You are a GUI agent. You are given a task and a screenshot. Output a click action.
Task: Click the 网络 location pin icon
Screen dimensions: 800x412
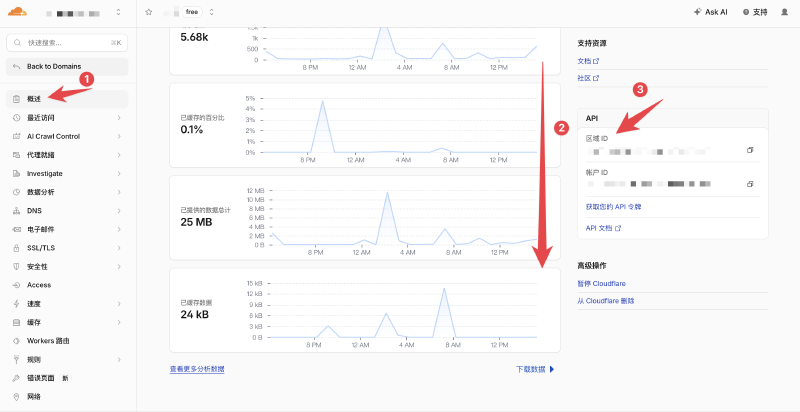coord(16,397)
